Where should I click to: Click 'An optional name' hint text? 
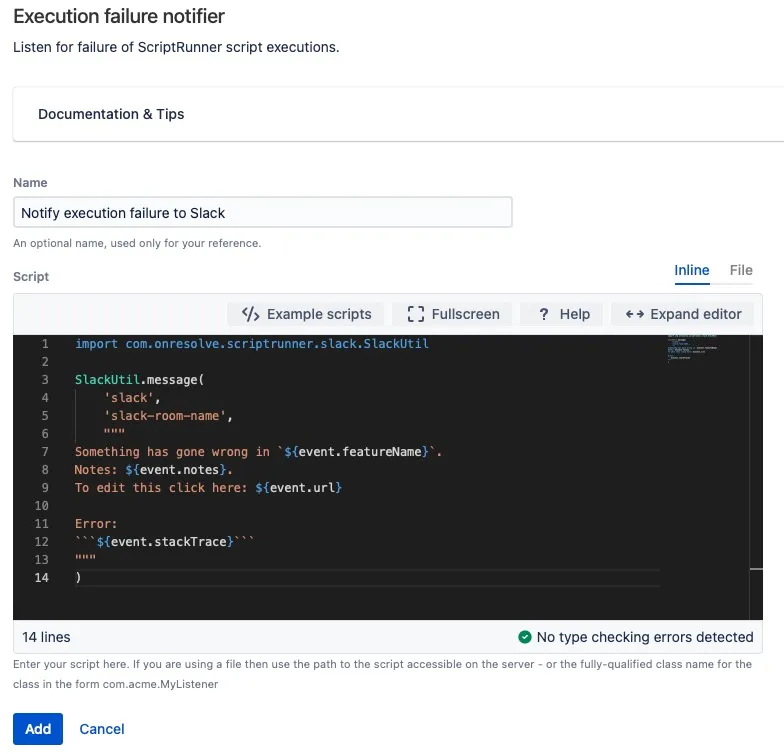click(x=137, y=243)
